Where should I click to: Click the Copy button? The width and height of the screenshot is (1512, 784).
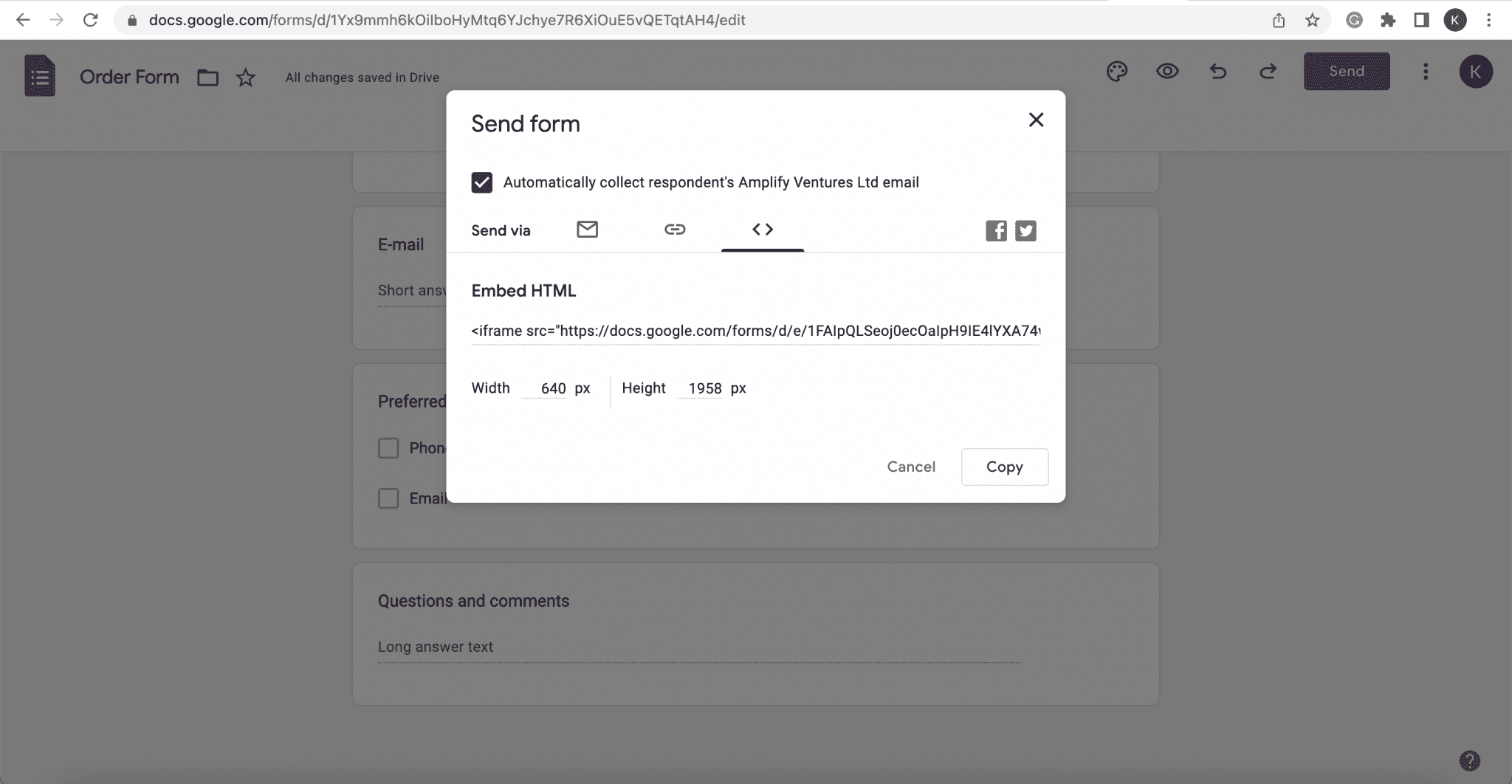(x=1004, y=467)
